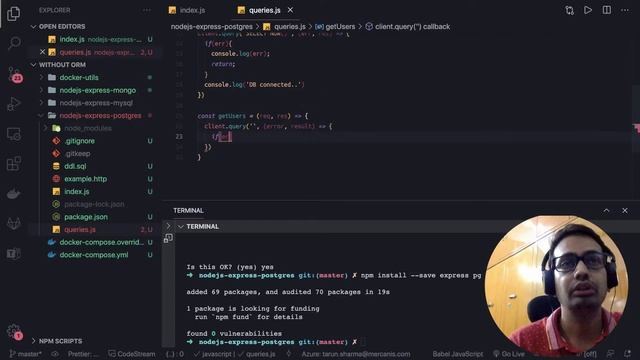
Task: Click the split terminal icon in panel
Action: [x=168, y=238]
